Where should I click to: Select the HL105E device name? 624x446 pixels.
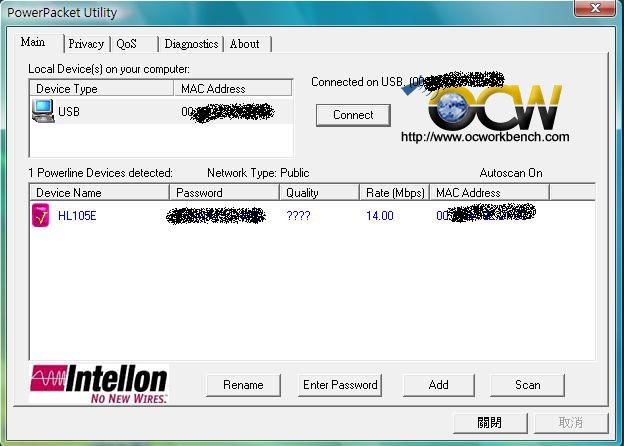(77, 216)
